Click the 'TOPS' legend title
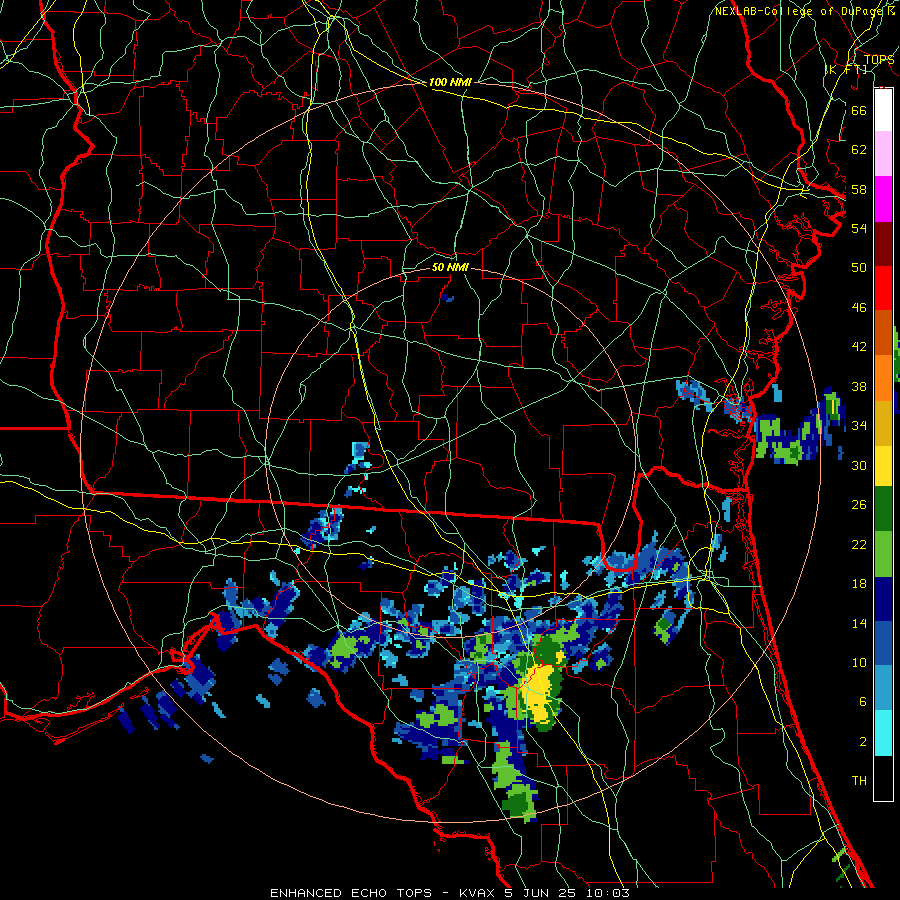Viewport: 900px width, 900px height. pos(879,59)
